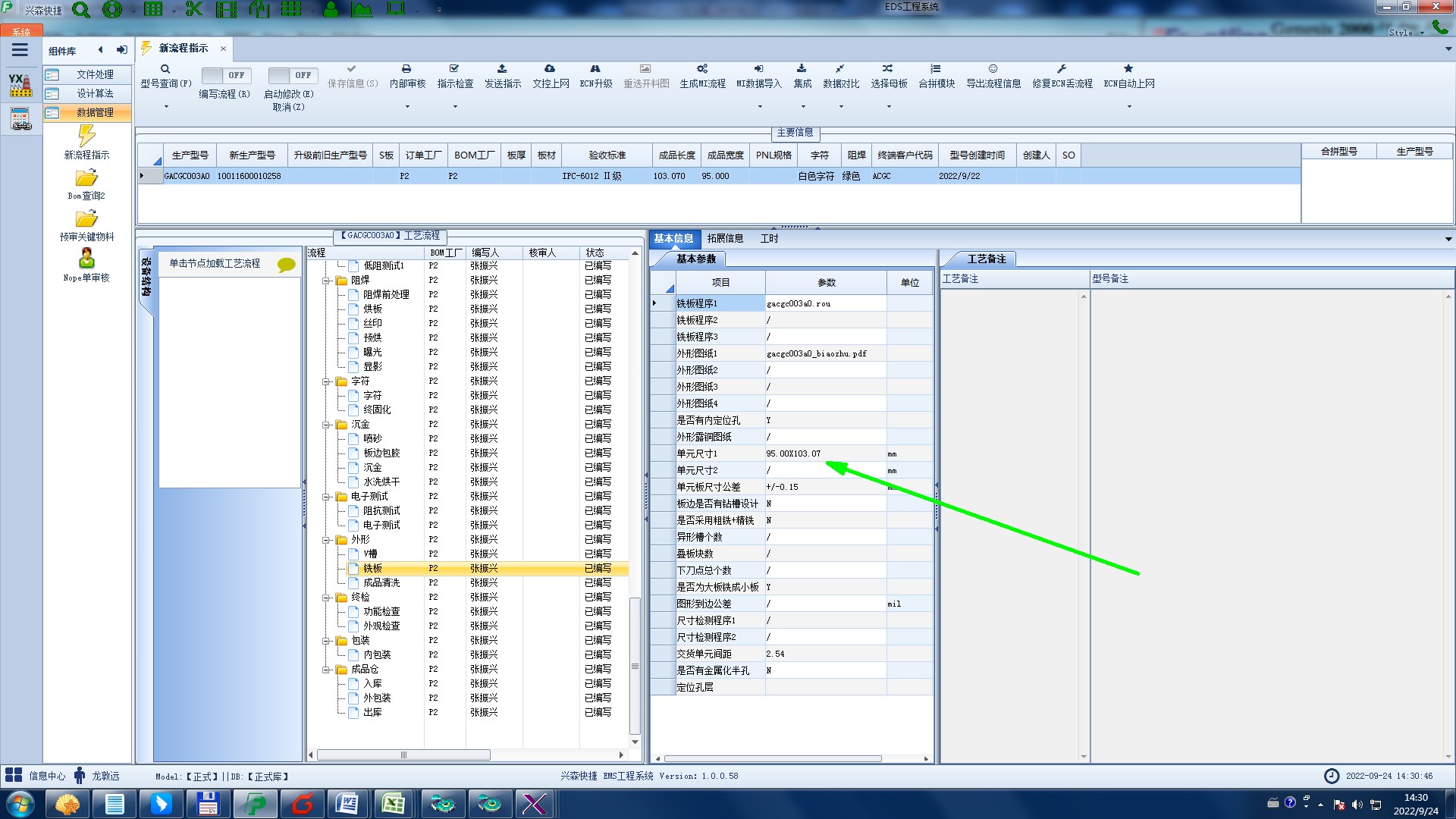Collapse the 电子测试 tree folder
1456x819 pixels.
326,497
